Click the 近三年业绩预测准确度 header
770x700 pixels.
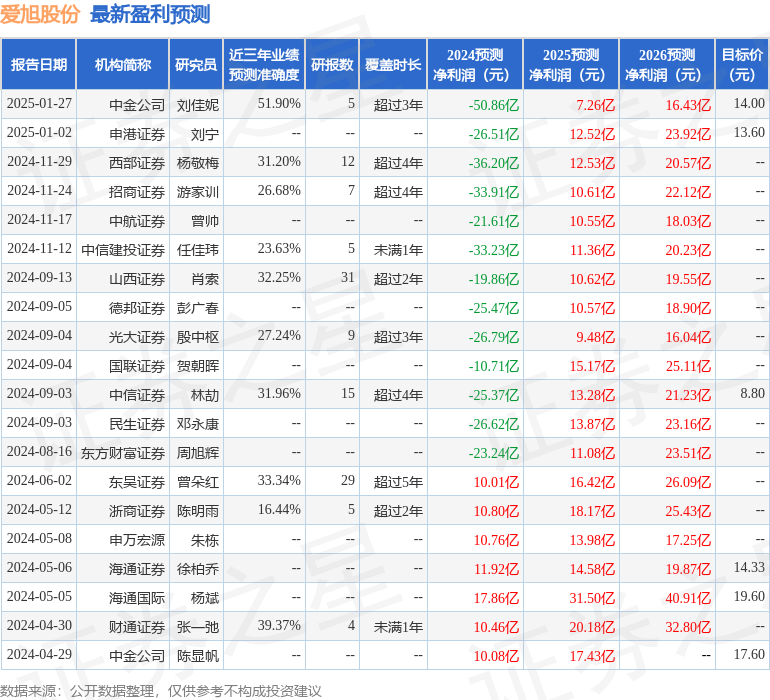coord(264,64)
